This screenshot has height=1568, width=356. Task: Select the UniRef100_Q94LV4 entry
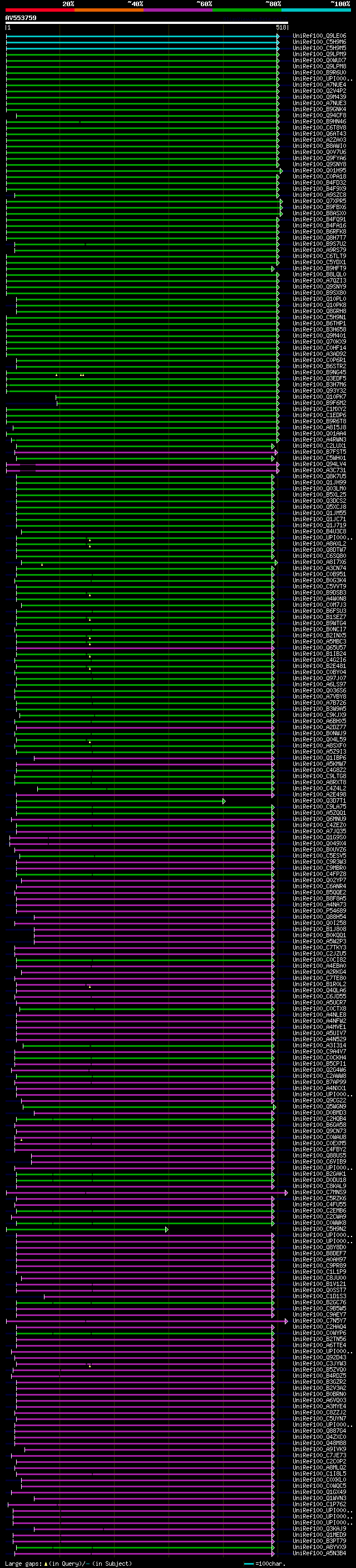click(319, 464)
